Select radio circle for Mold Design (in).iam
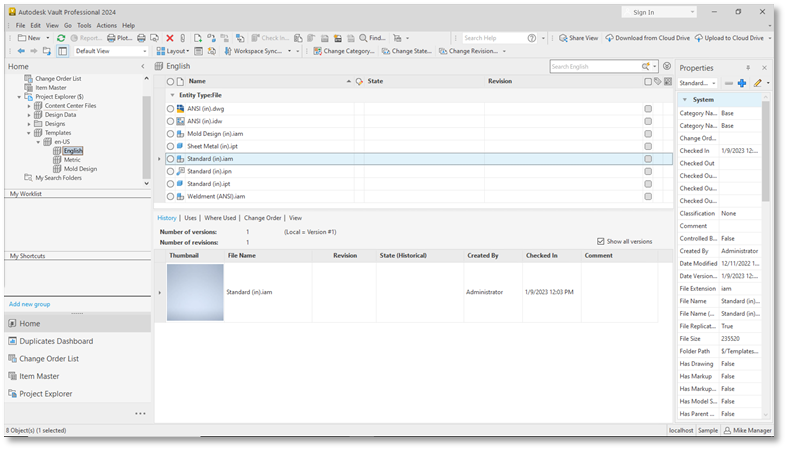The height and width of the screenshot is (450, 787). click(x=171, y=134)
